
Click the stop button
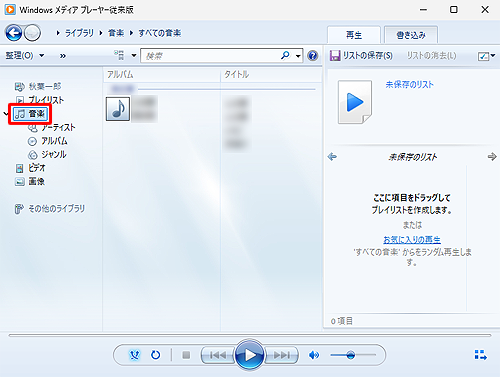(x=186, y=355)
